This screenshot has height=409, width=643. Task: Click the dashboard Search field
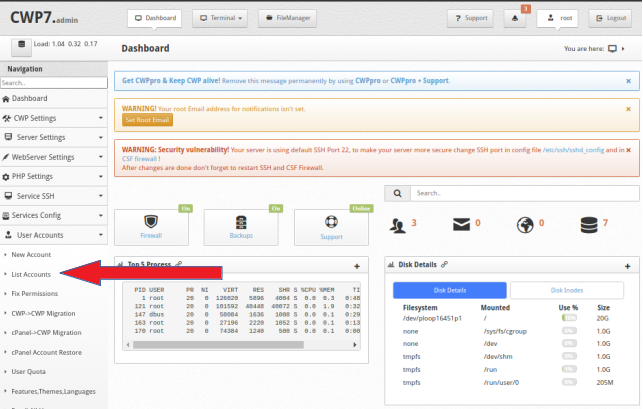click(524, 193)
